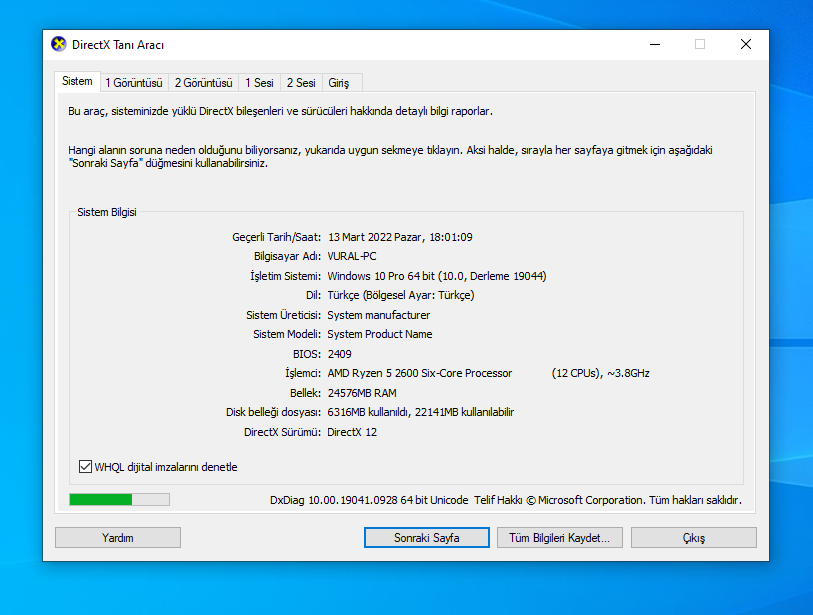Click the İşletim Sistemi label
Screen dimensions: 813x615
[x=286, y=276]
